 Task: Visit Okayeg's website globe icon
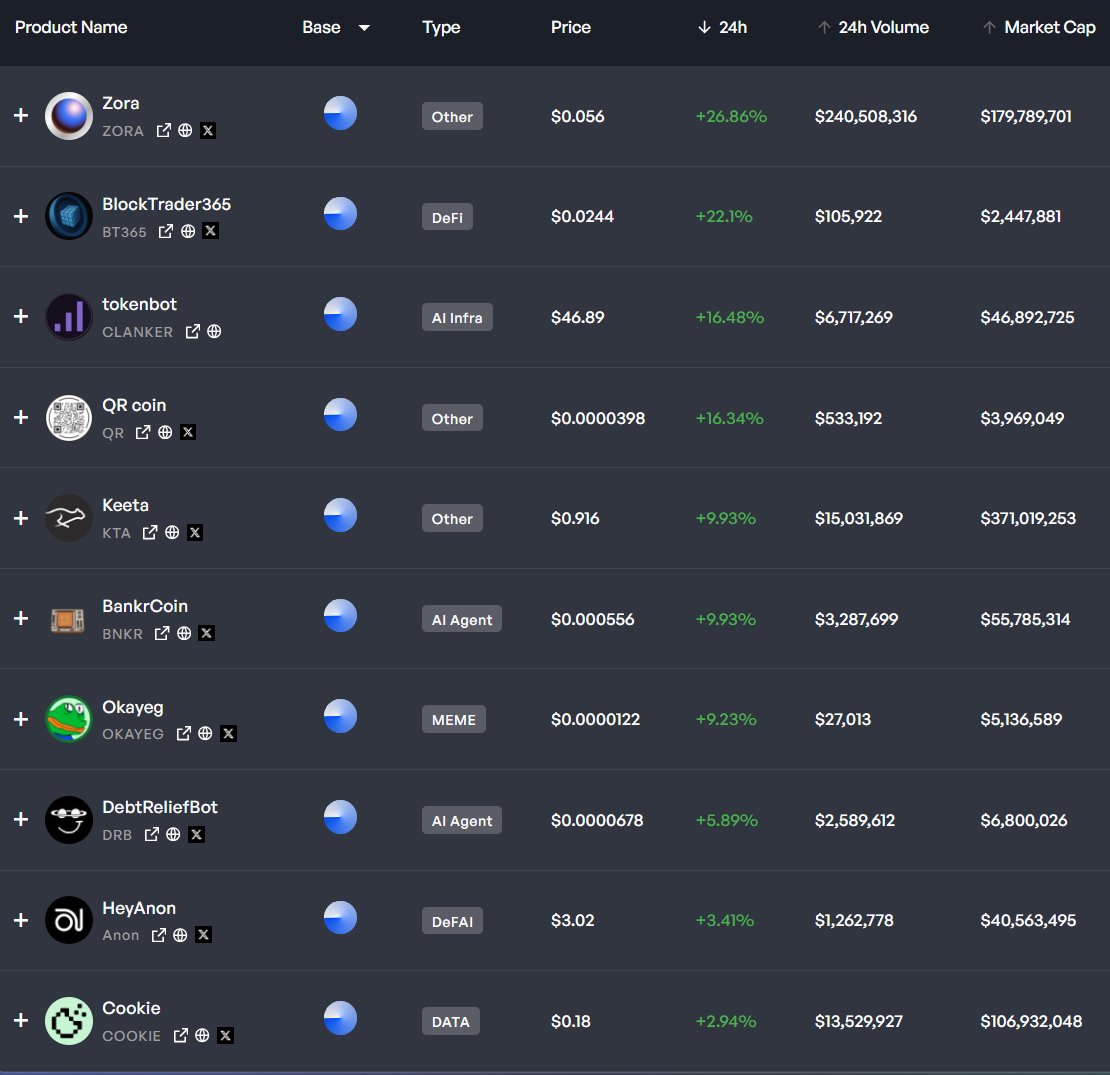(x=205, y=734)
